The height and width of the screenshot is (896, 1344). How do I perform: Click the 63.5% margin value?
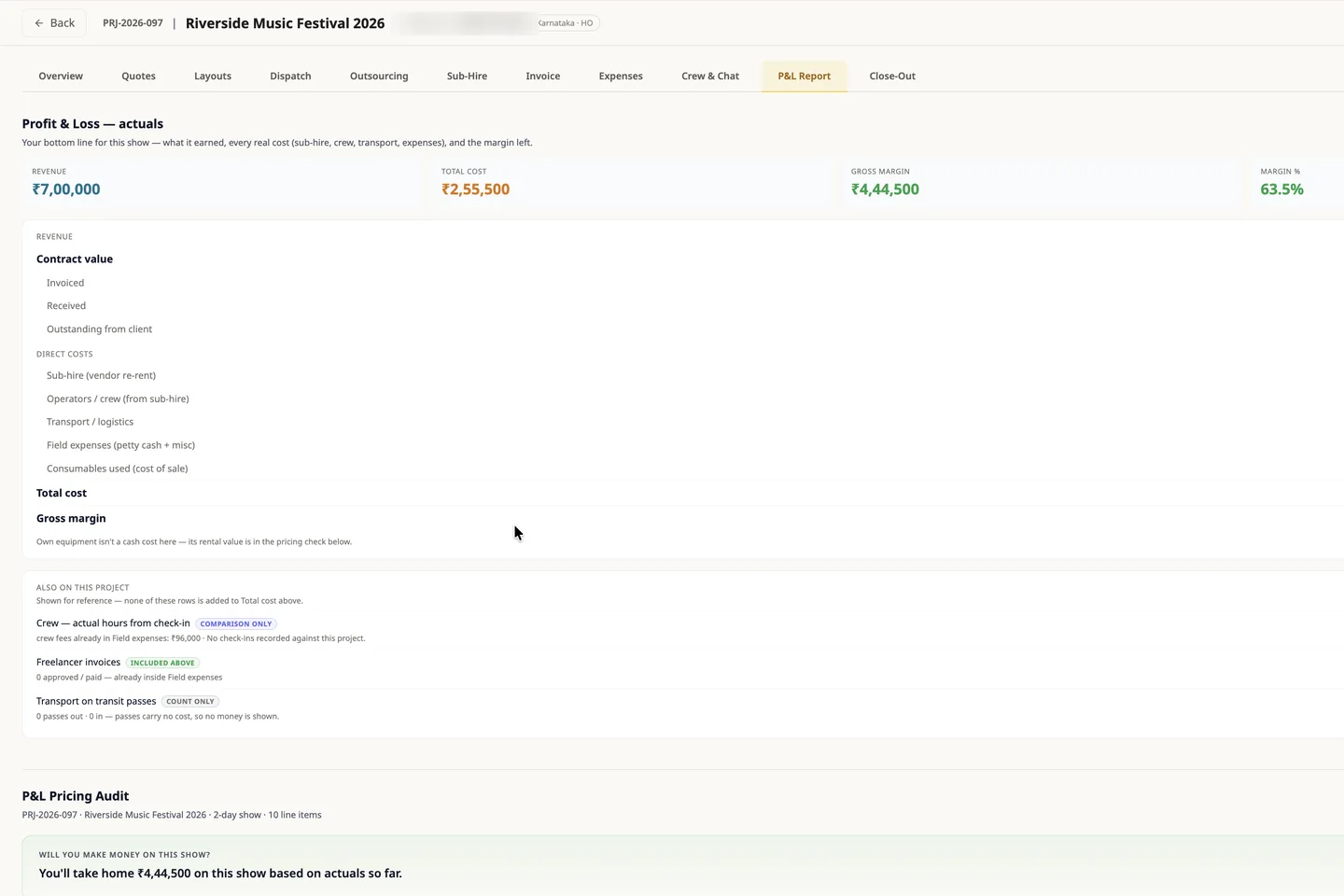(x=1281, y=189)
